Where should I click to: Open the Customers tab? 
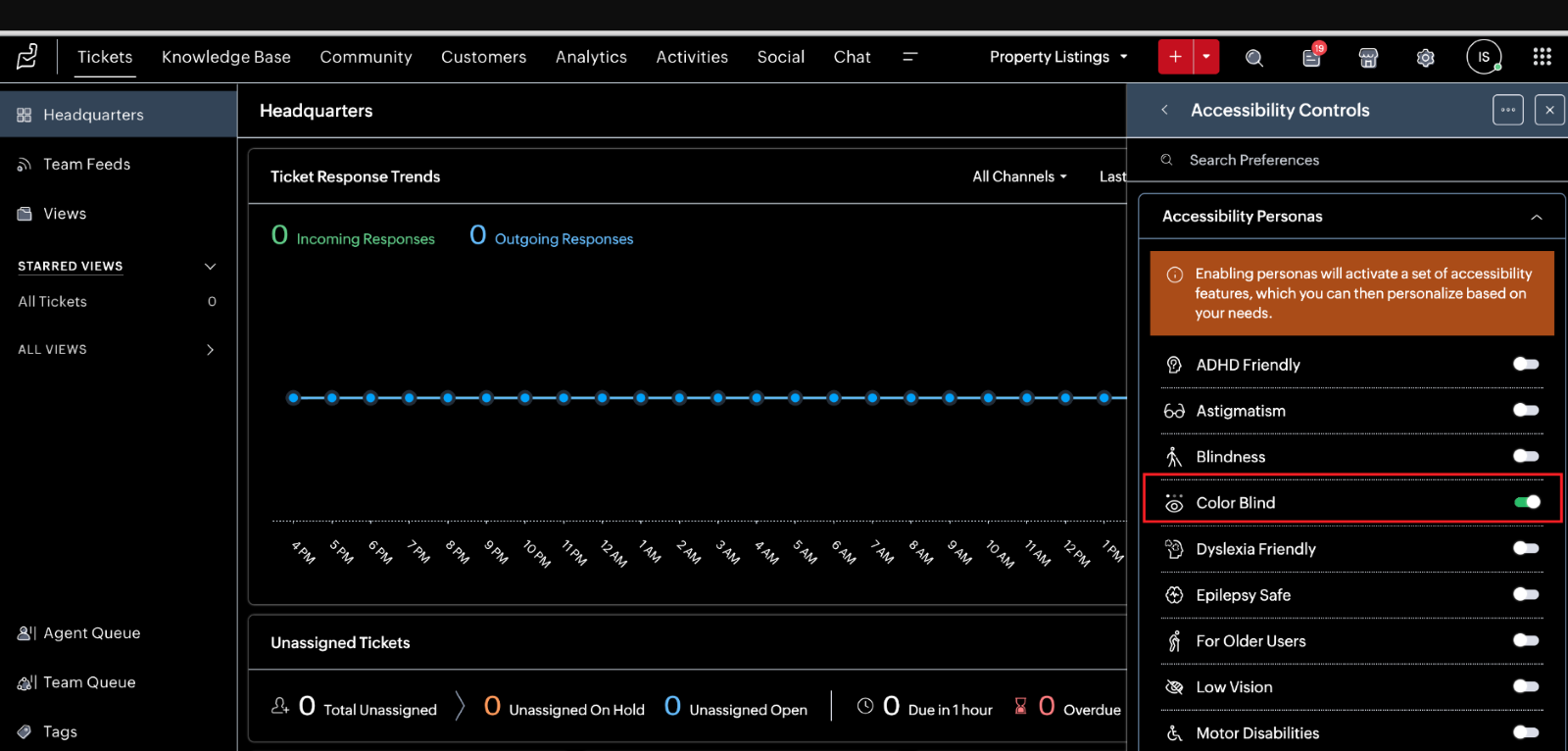click(x=483, y=57)
